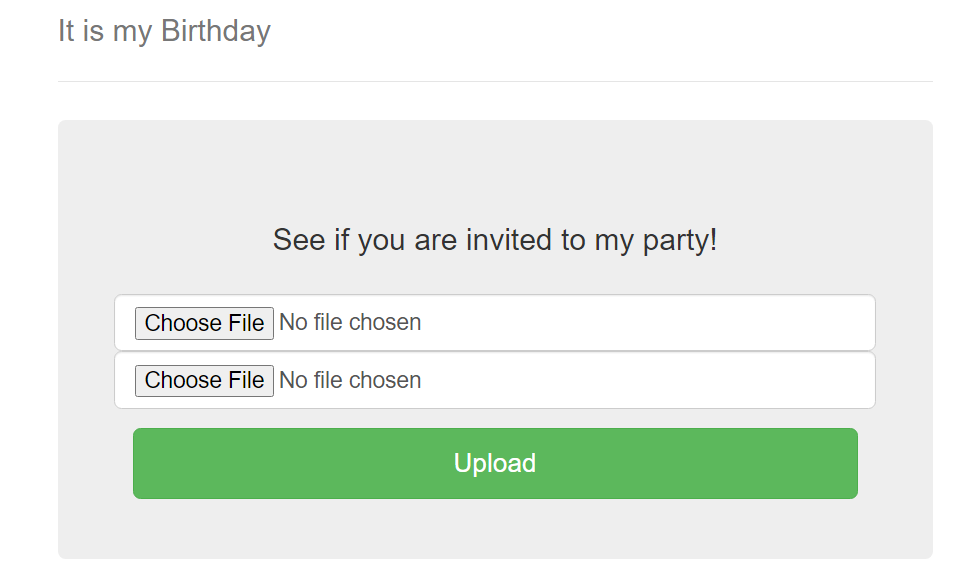
Task: Click the second Choose File button
Action: (204, 380)
